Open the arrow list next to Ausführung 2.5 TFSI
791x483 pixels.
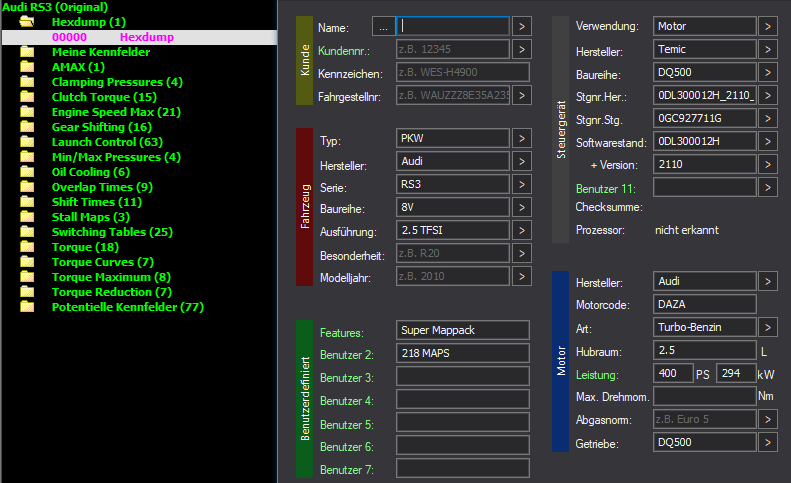522,231
